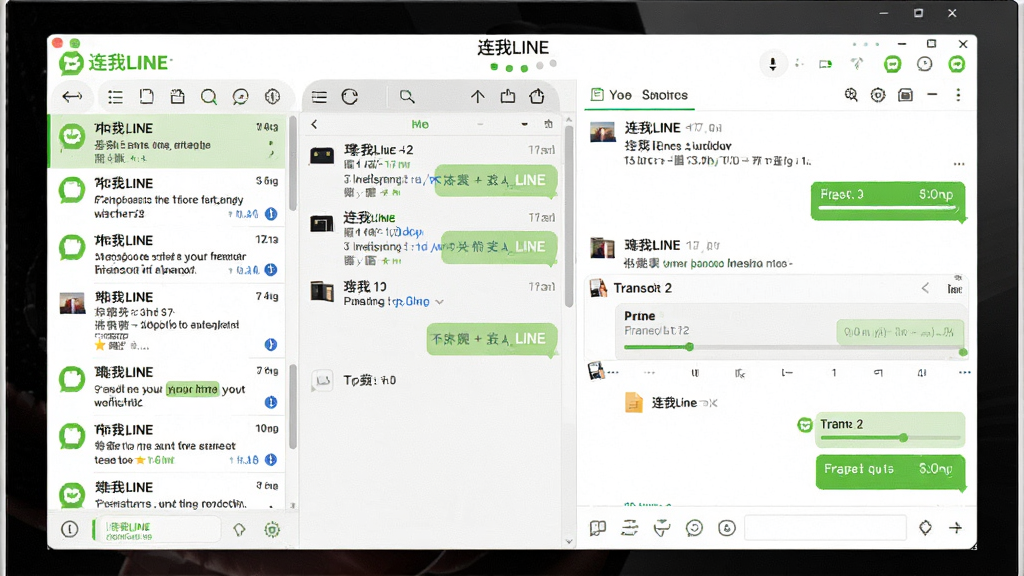
Task: Open the photo-avatar conversation timed 7 4ig
Action: tap(168, 321)
